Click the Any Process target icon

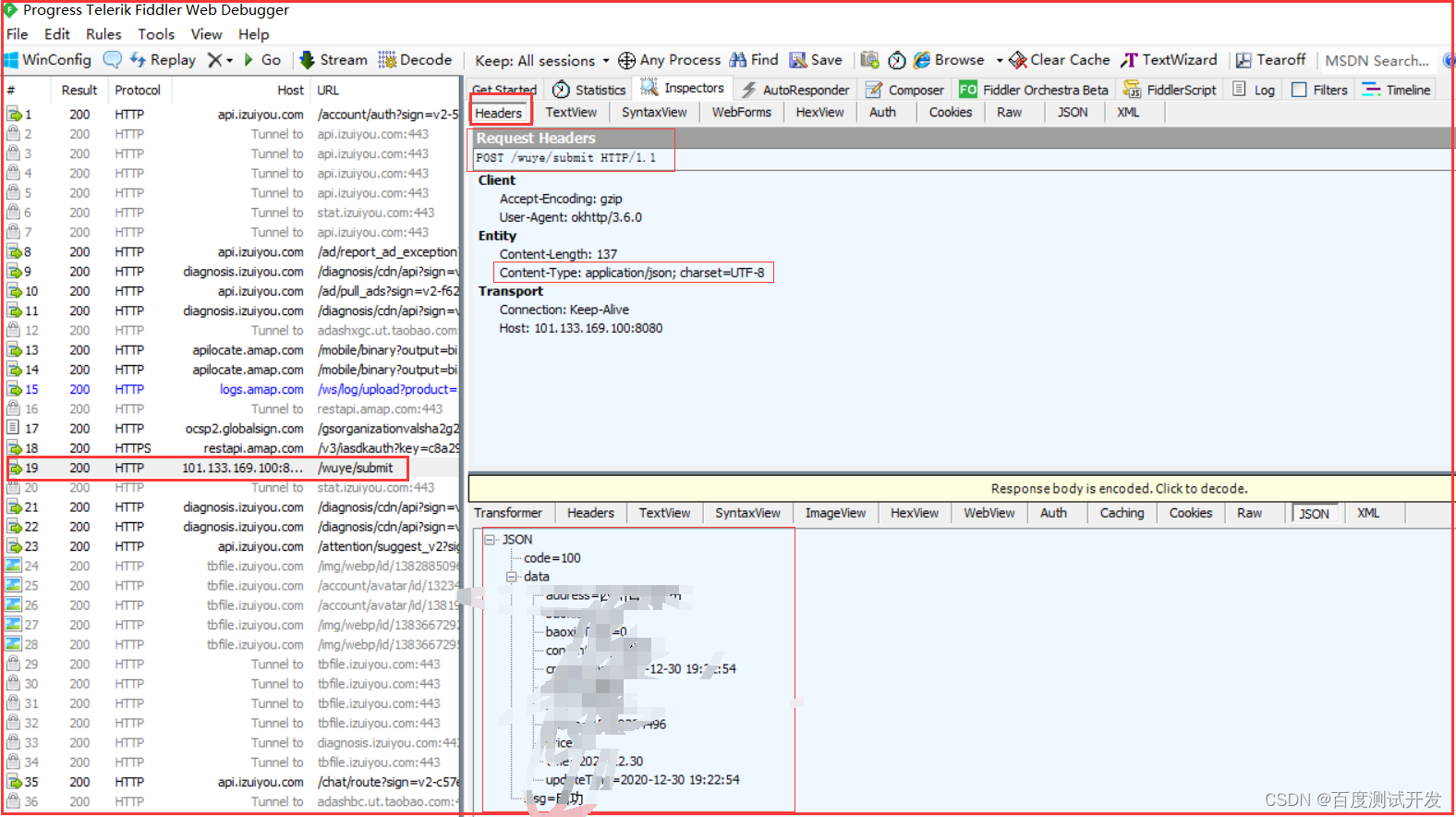pyautogui.click(x=626, y=60)
